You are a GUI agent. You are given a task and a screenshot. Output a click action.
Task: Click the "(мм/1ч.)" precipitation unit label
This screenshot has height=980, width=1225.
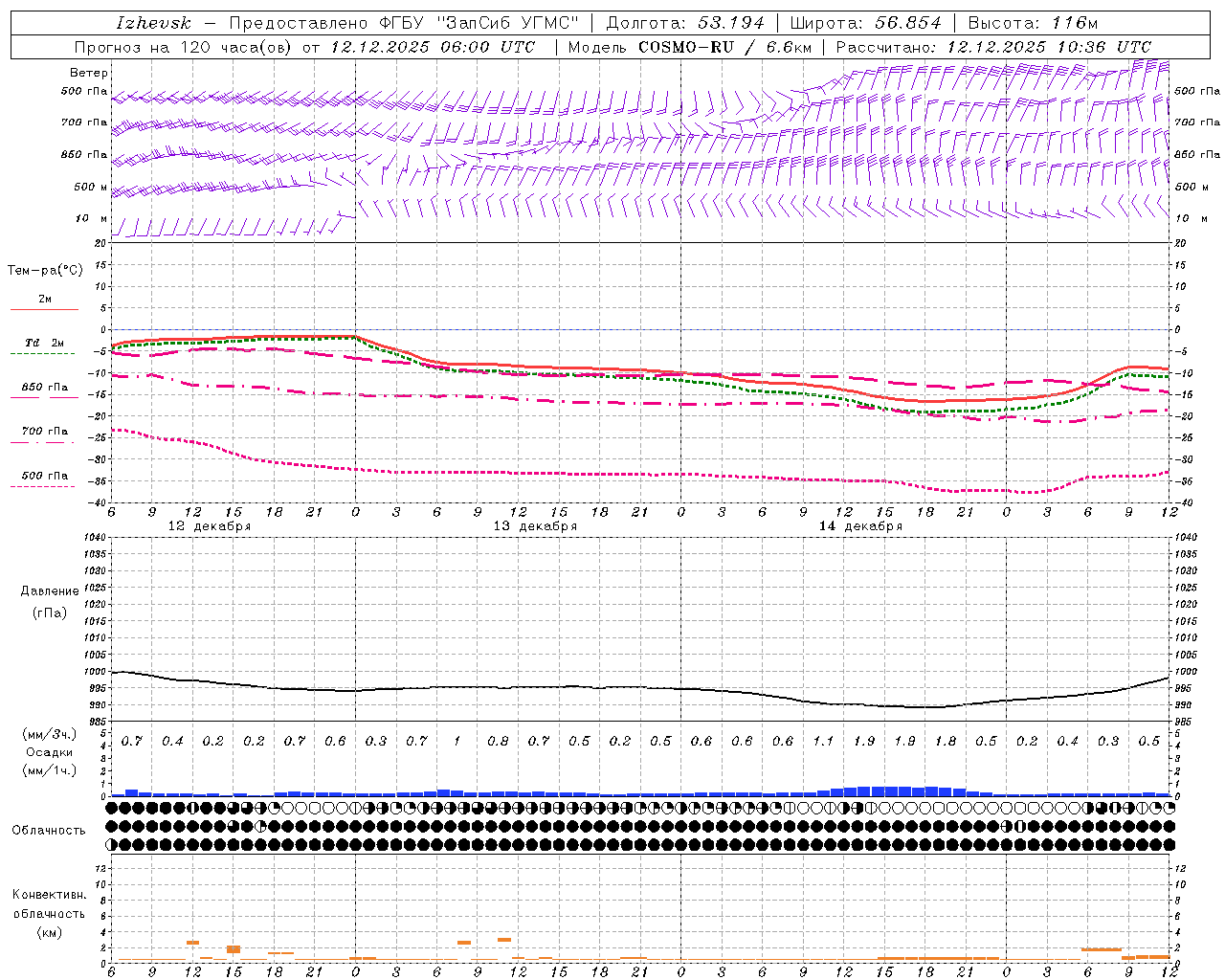50,769
